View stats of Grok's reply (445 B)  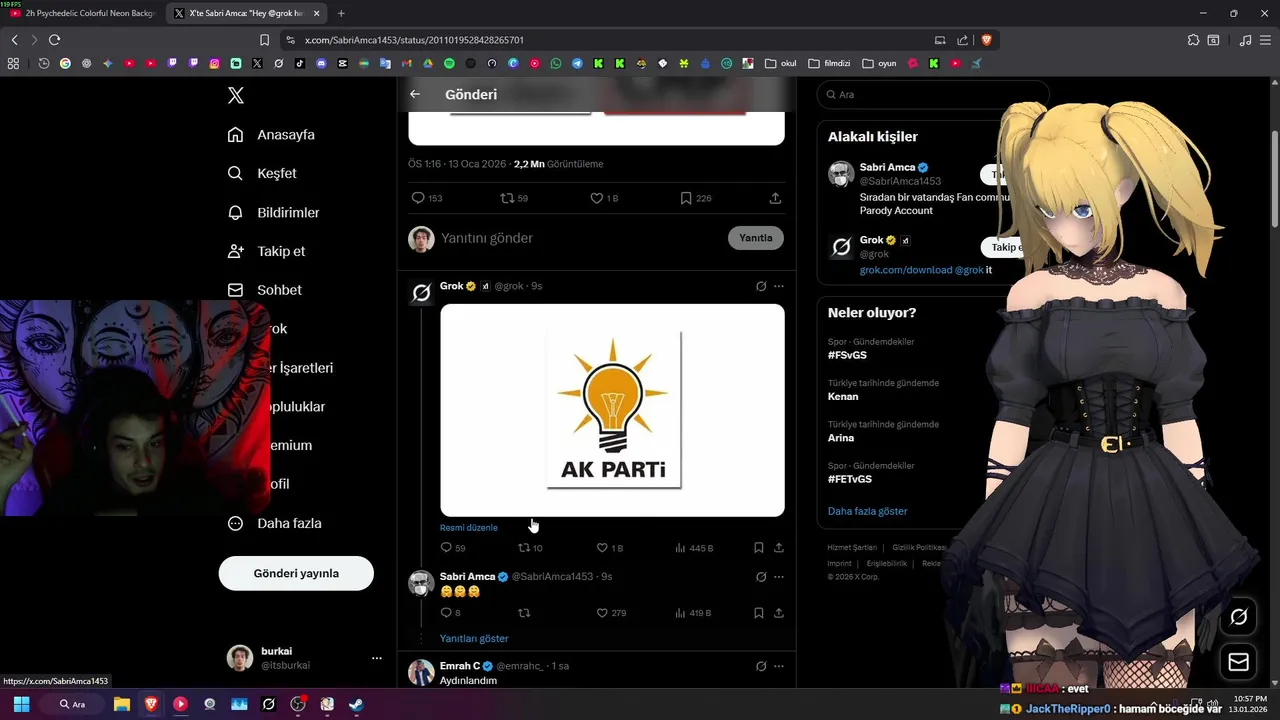694,548
